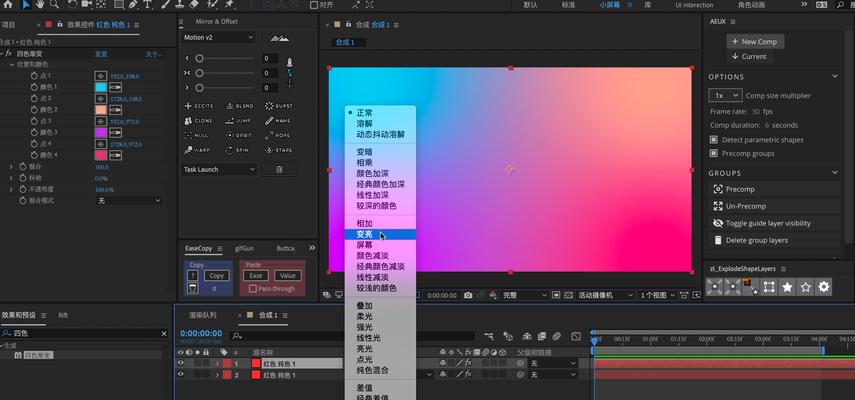Click the Motion v2 BLEND tool

pyautogui.click(x=240, y=106)
